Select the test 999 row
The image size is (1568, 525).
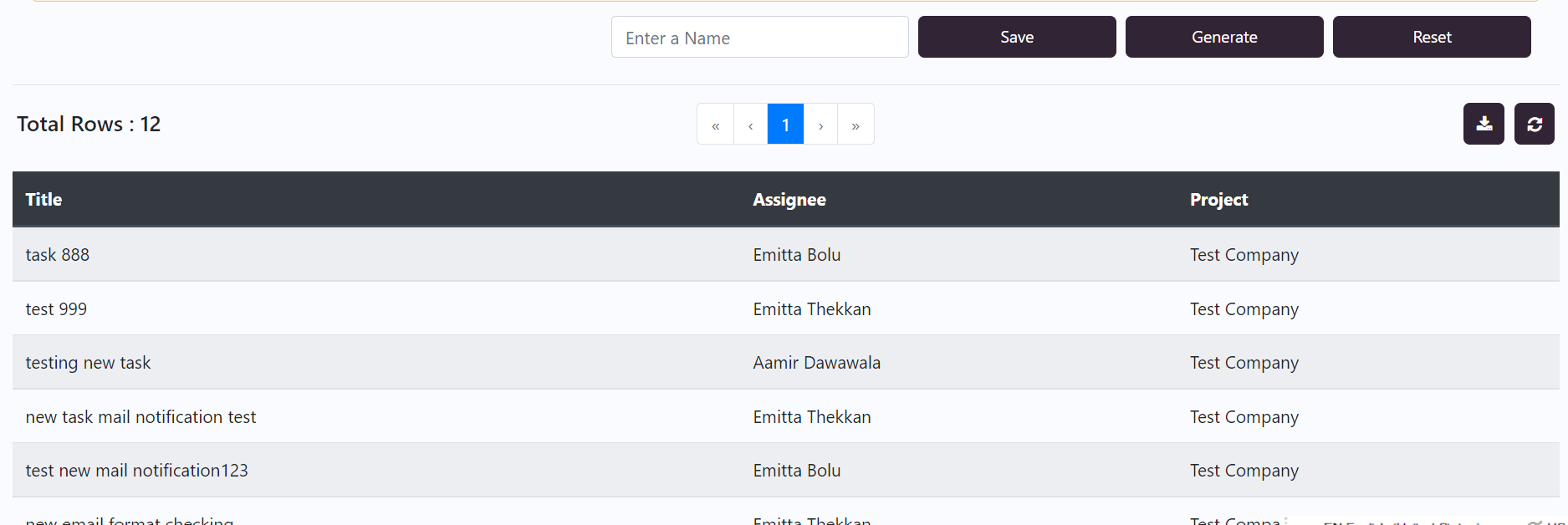click(x=56, y=309)
